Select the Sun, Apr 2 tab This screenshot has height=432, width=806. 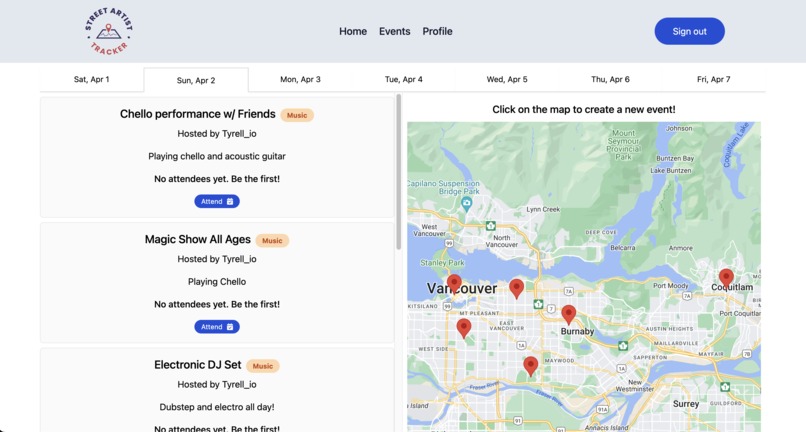tap(196, 80)
